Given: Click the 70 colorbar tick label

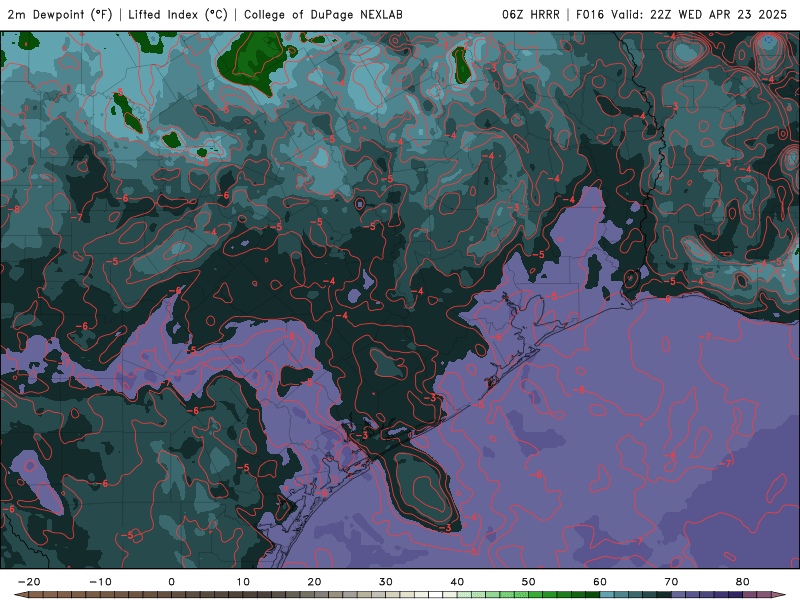Looking at the screenshot, I should [671, 582].
